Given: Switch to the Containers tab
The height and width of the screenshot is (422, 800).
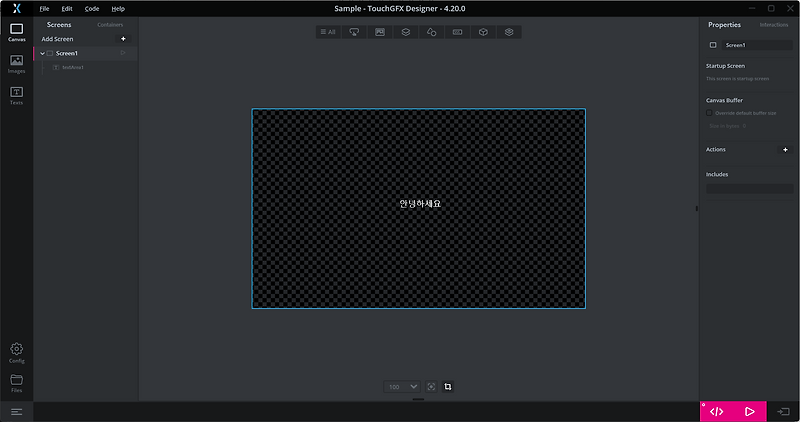Looking at the screenshot, I should pyautogui.click(x=110, y=24).
